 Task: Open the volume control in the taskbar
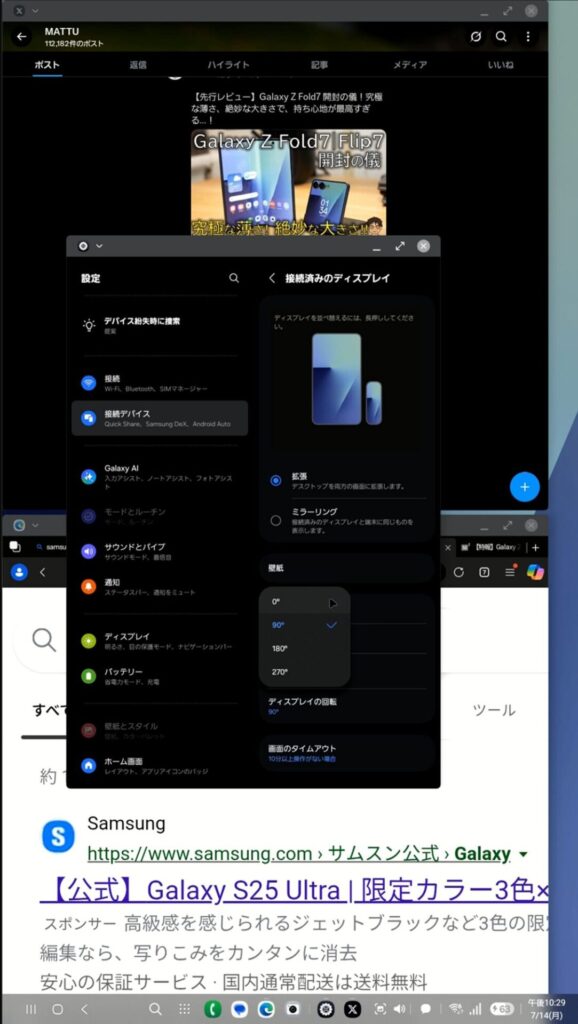tap(399, 1009)
